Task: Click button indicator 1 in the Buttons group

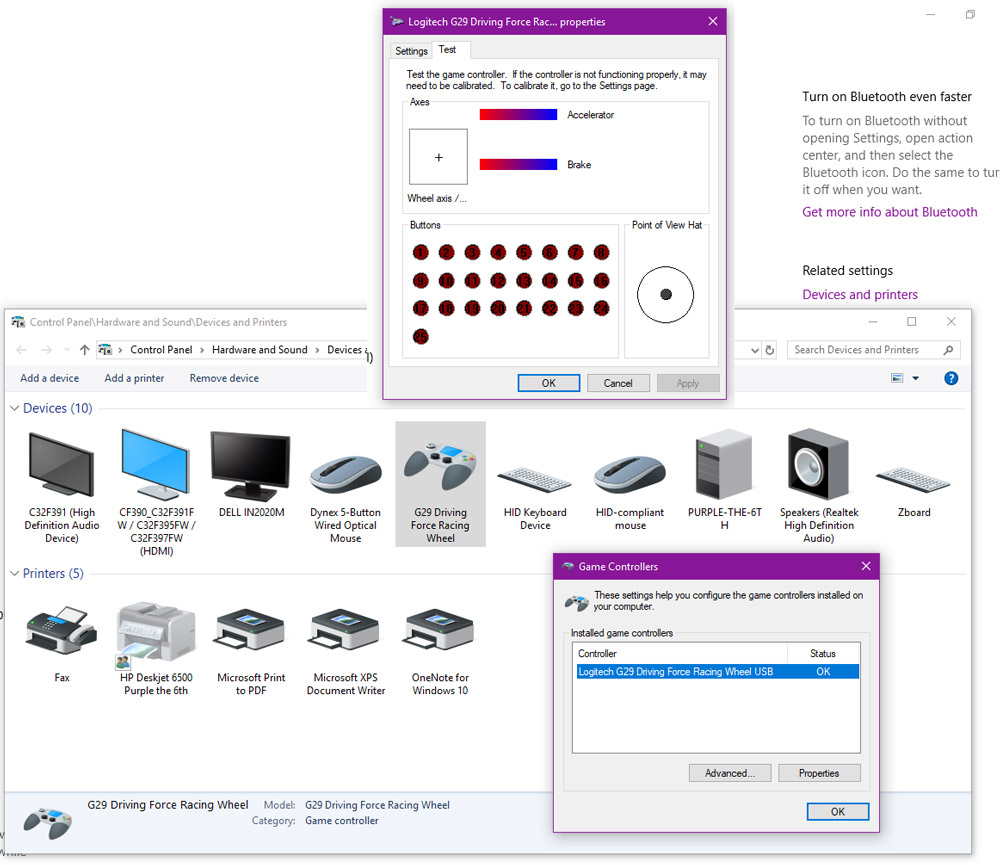Action: click(x=420, y=253)
